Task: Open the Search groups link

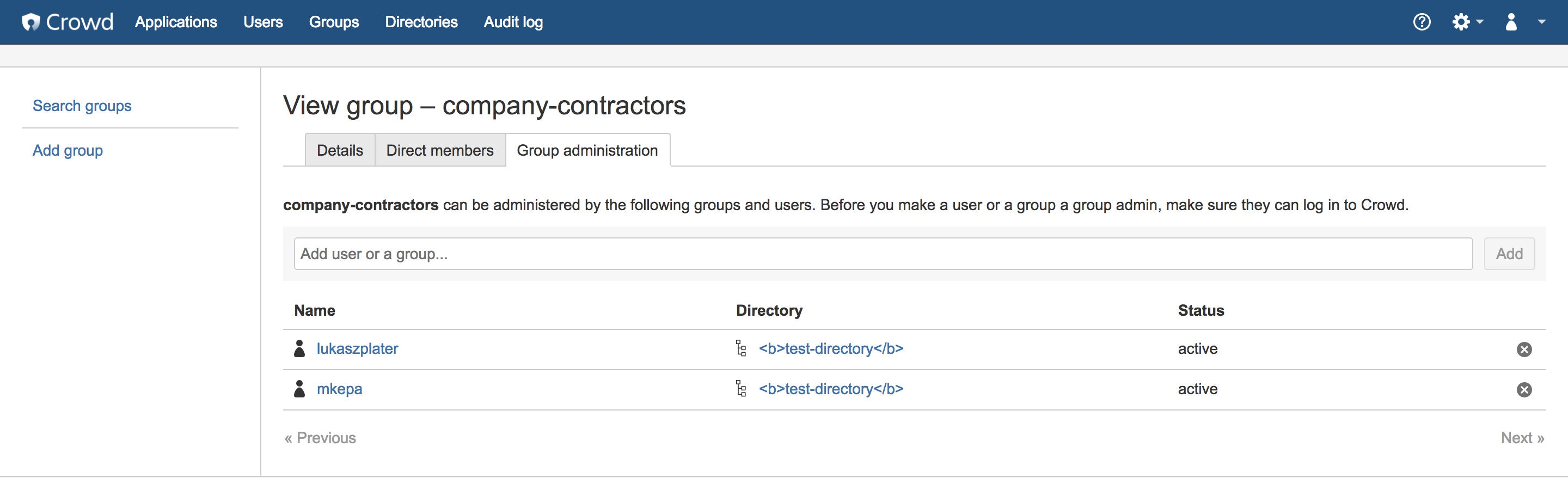Action: [82, 106]
